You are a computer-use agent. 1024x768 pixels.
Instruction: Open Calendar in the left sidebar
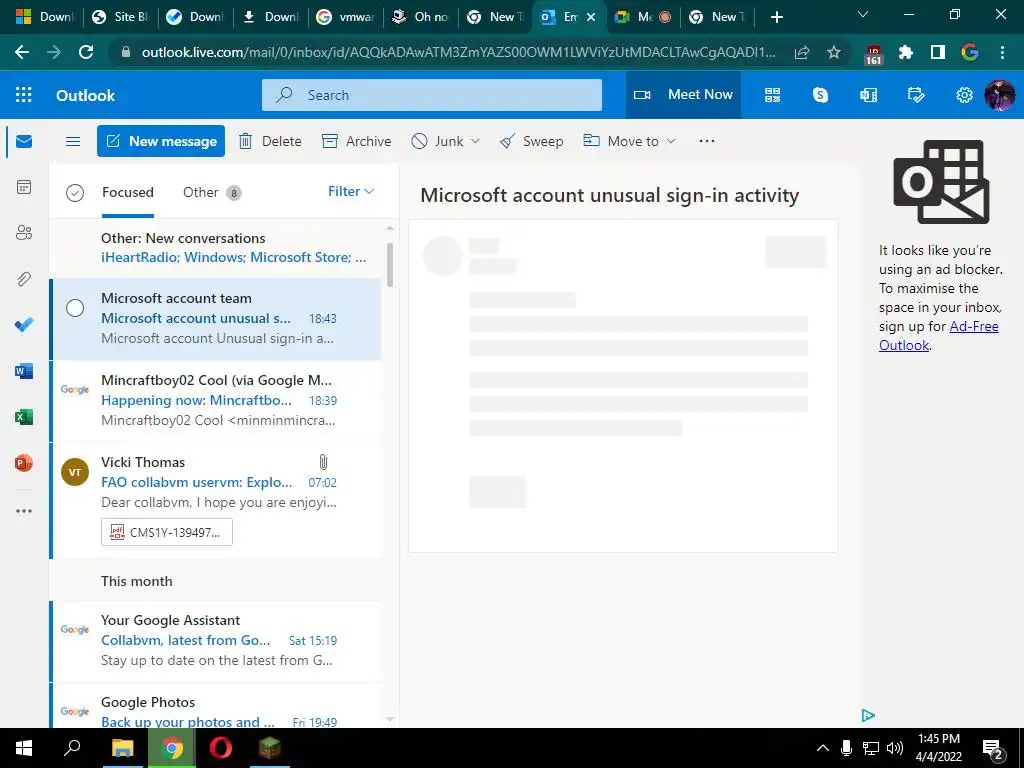click(x=24, y=187)
